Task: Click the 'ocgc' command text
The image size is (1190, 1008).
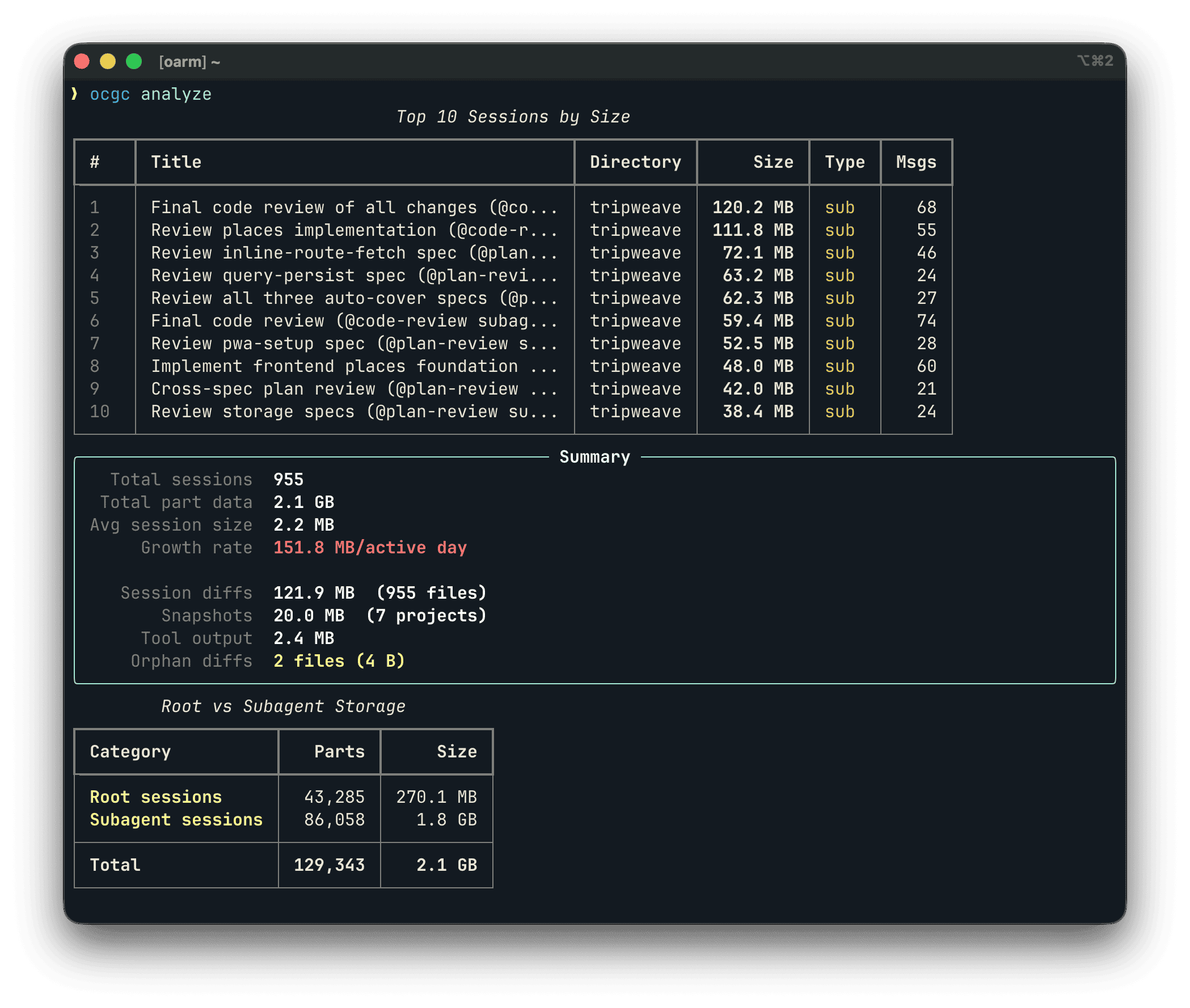Action: pyautogui.click(x=109, y=94)
